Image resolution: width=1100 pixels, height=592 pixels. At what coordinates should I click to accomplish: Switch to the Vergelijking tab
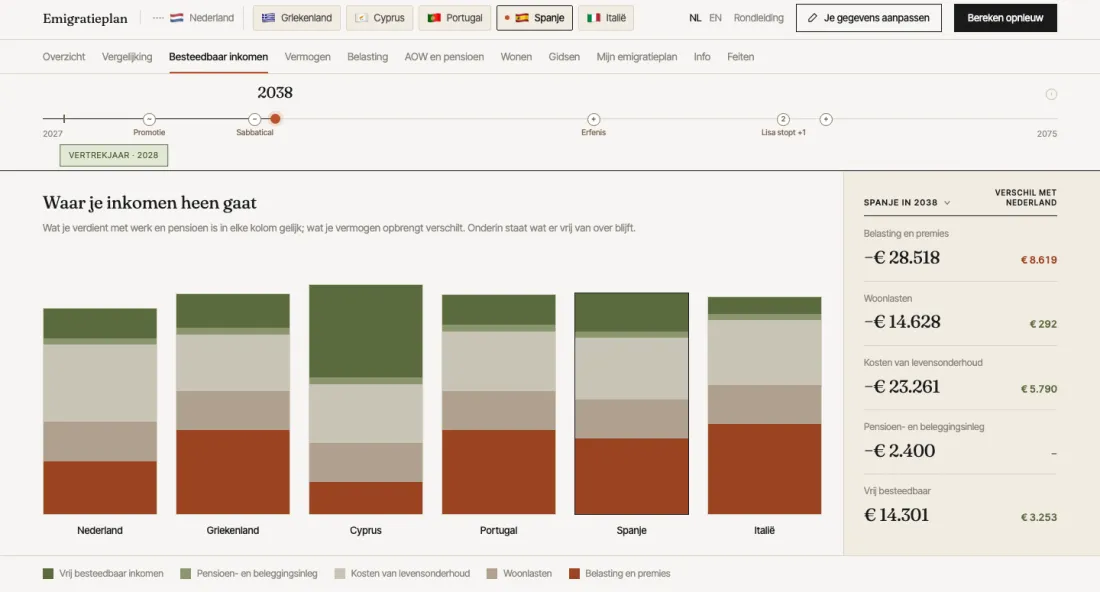(127, 57)
